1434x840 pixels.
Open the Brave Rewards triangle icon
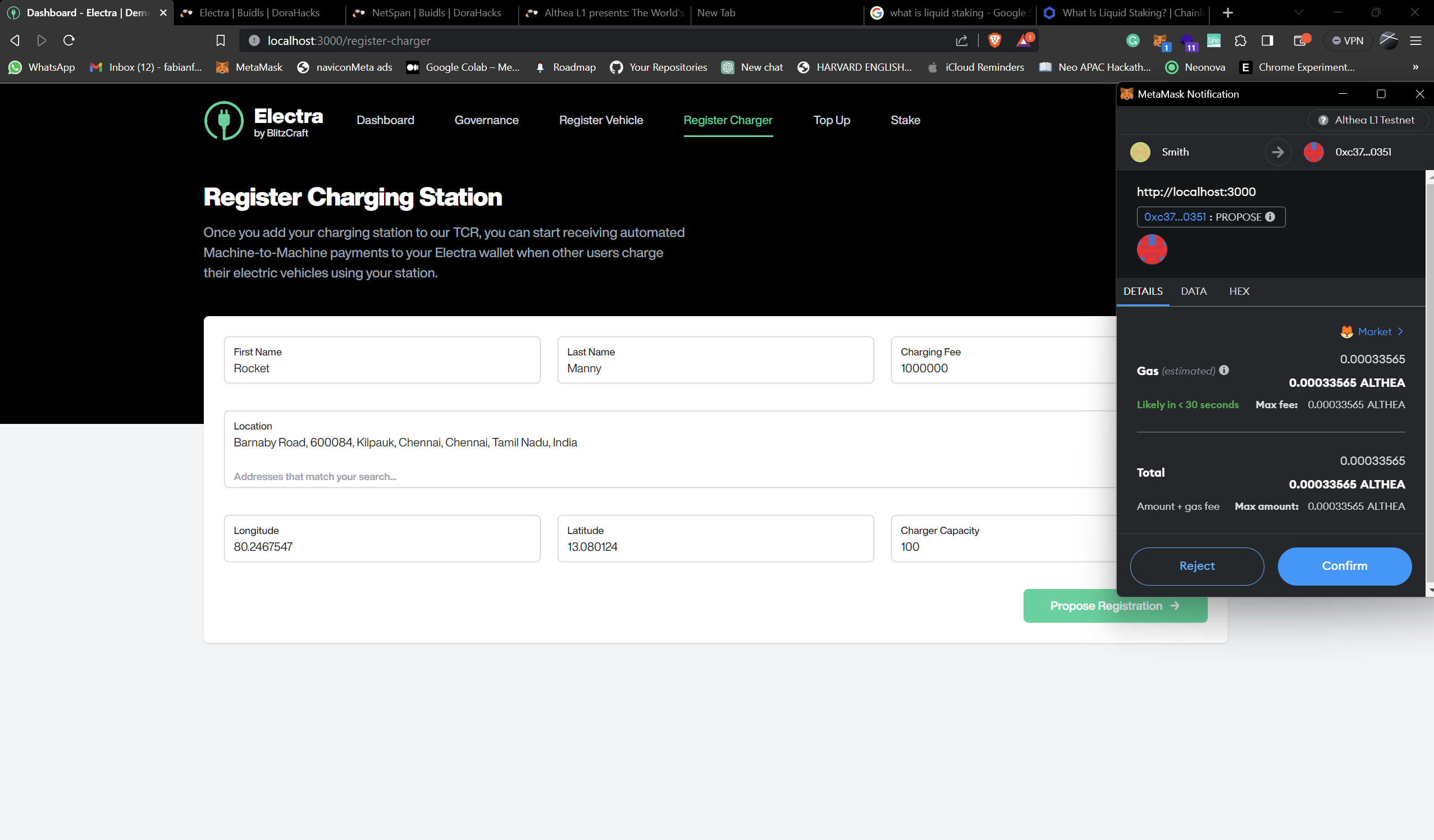click(x=1024, y=40)
